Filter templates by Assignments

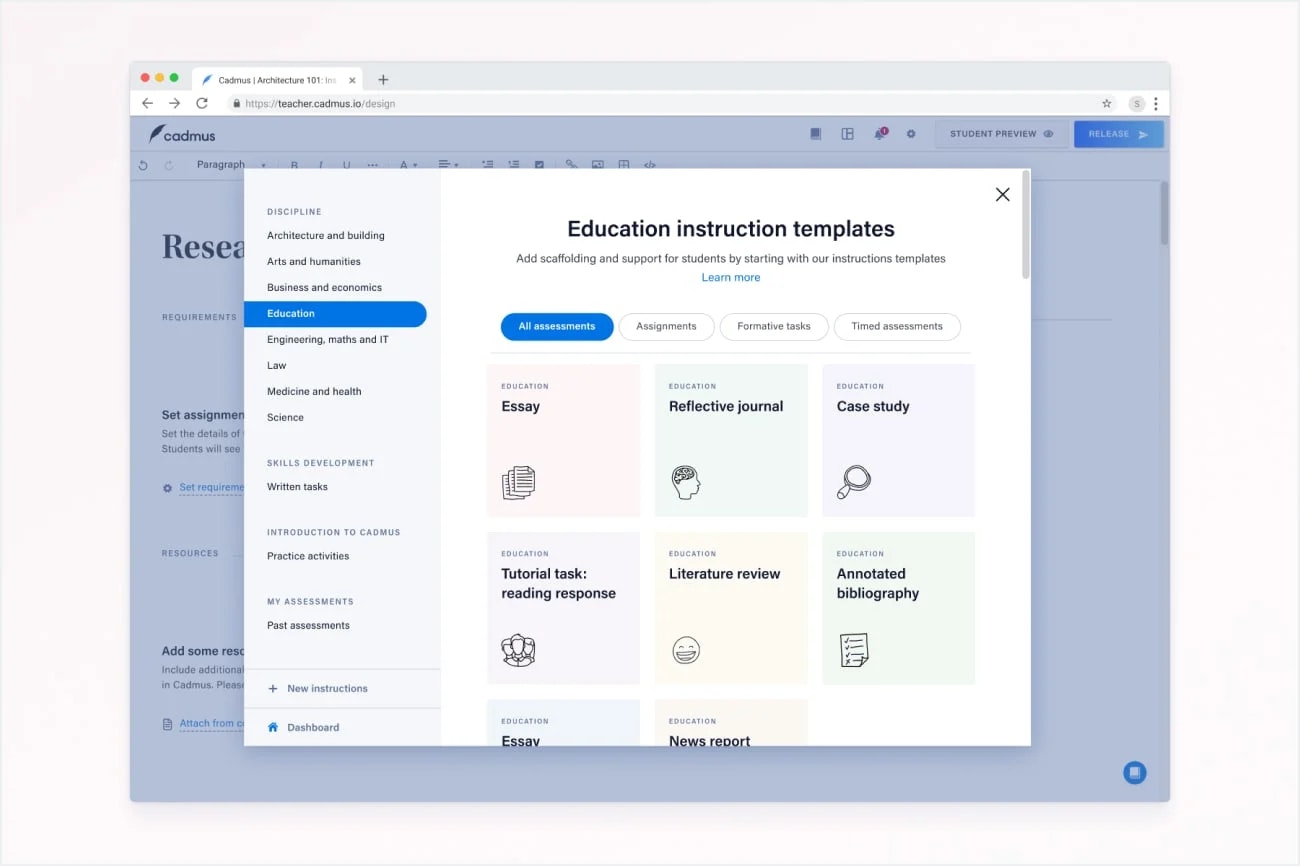click(666, 326)
